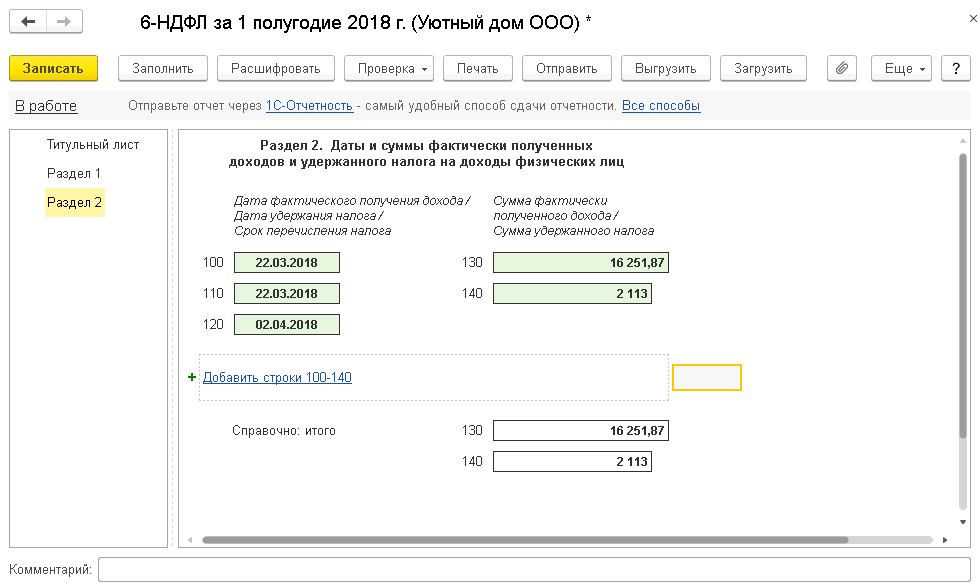Switch to Раздел 1 section
The width and height of the screenshot is (980, 588).
(74, 173)
